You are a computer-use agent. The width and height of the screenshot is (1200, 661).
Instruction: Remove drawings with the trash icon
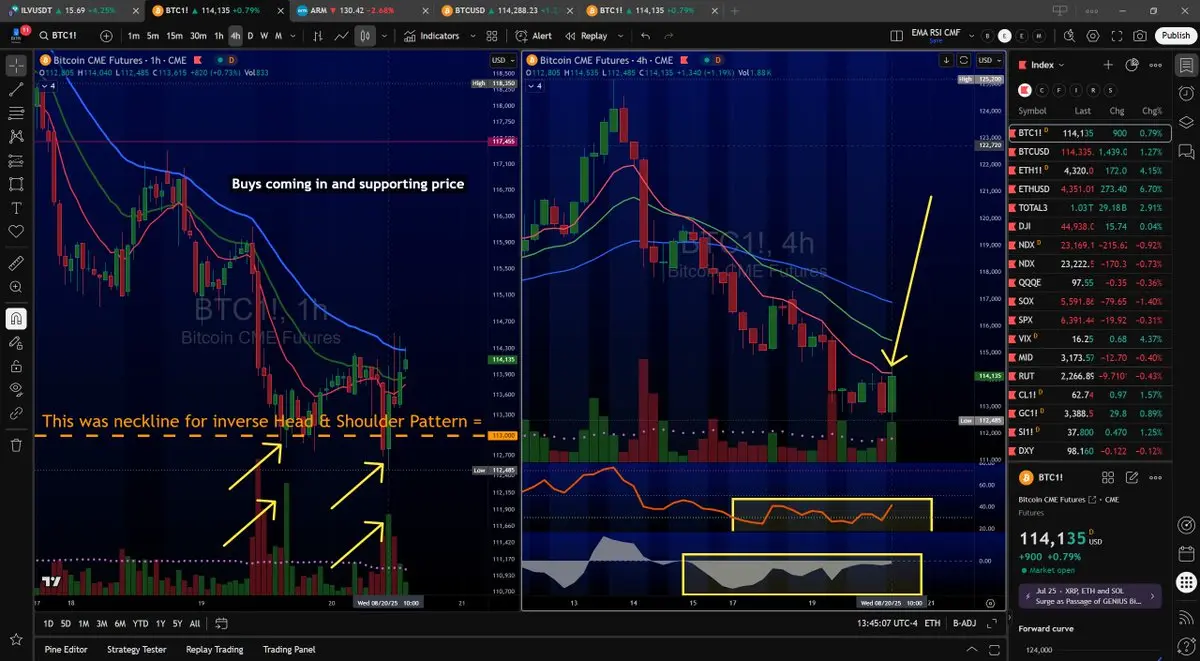[x=16, y=445]
